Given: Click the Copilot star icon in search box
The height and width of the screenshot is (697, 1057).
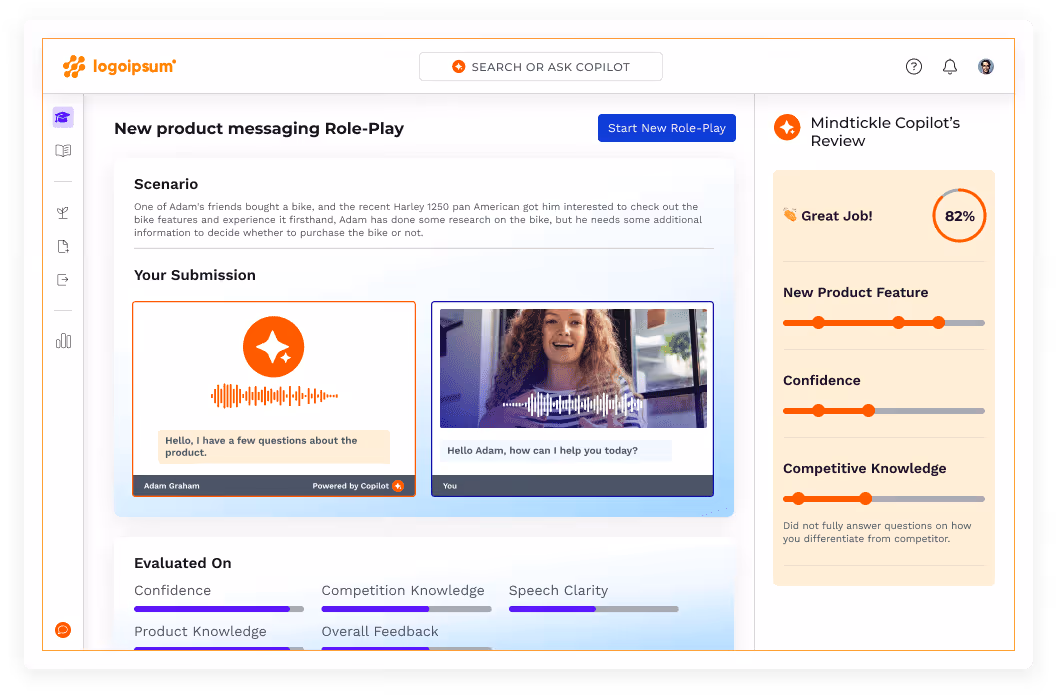Looking at the screenshot, I should (x=458, y=66).
